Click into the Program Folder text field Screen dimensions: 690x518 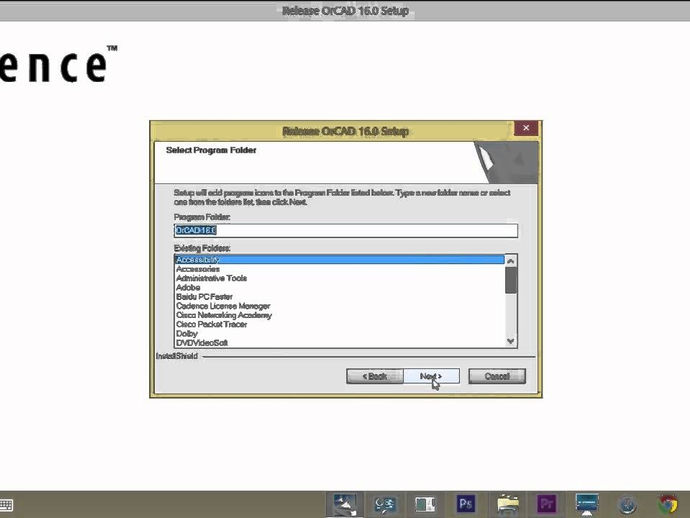coord(346,231)
